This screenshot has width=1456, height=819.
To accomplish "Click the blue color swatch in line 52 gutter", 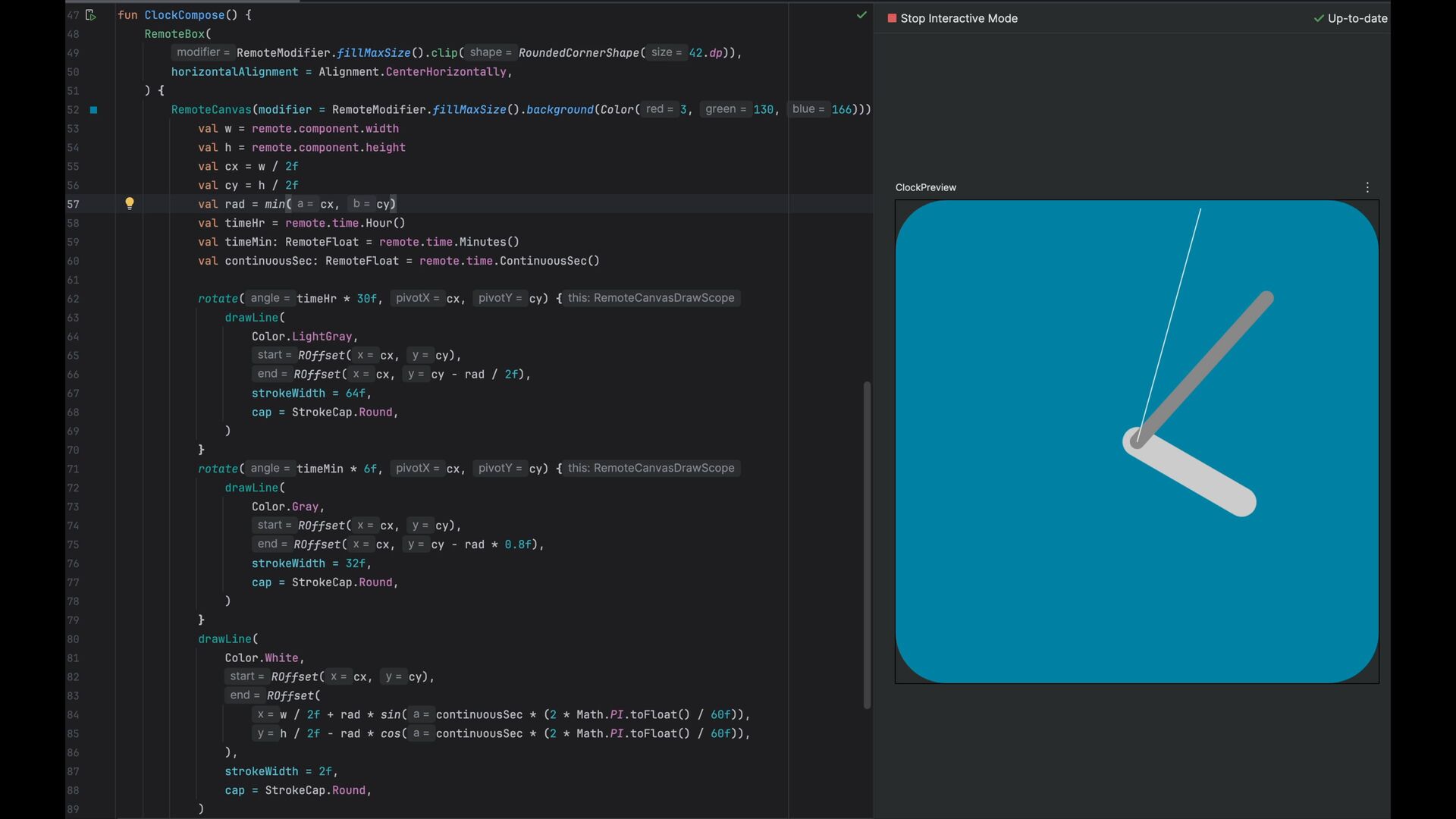I will [94, 110].
